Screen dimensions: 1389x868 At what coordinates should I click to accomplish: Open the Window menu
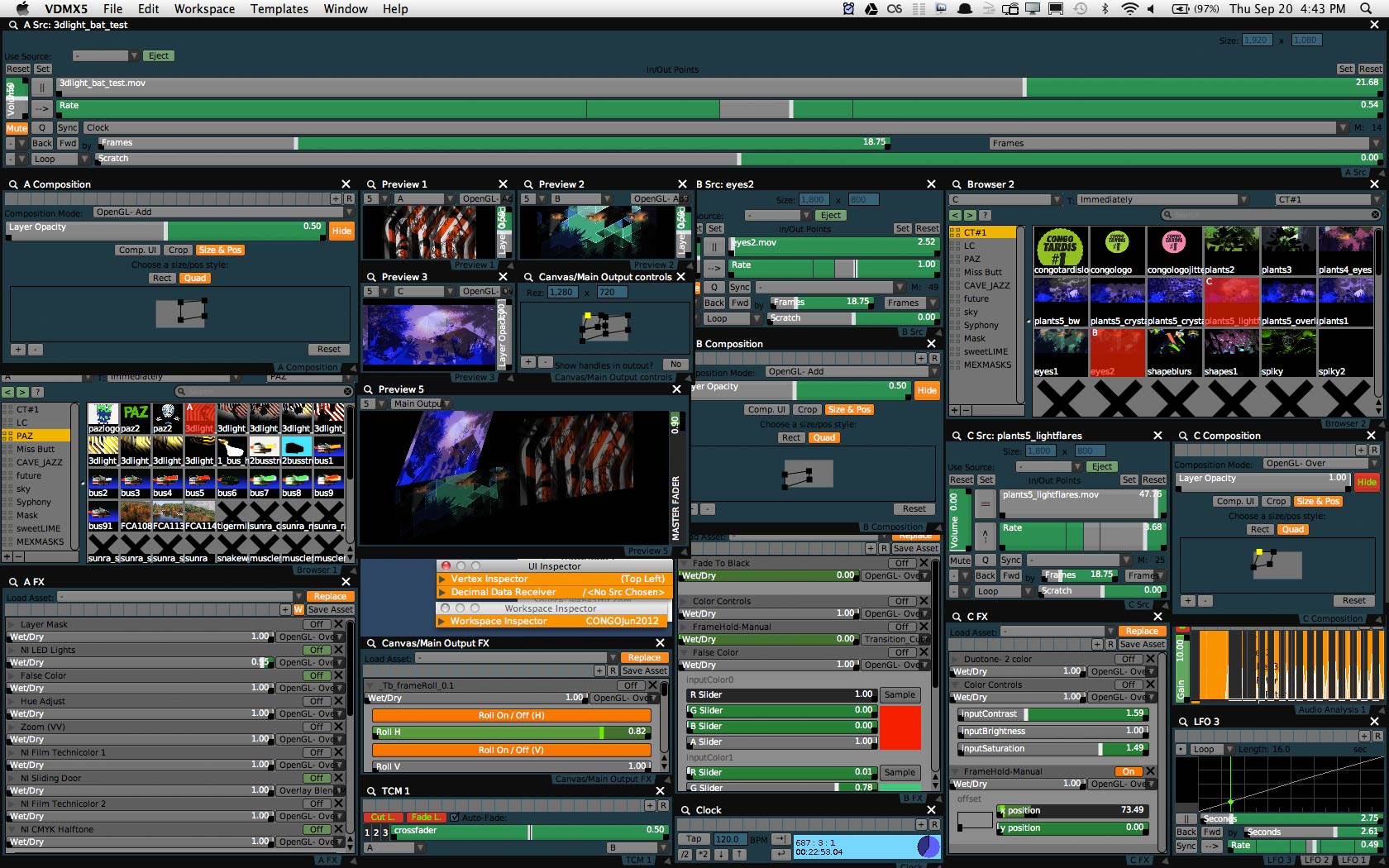pos(346,8)
